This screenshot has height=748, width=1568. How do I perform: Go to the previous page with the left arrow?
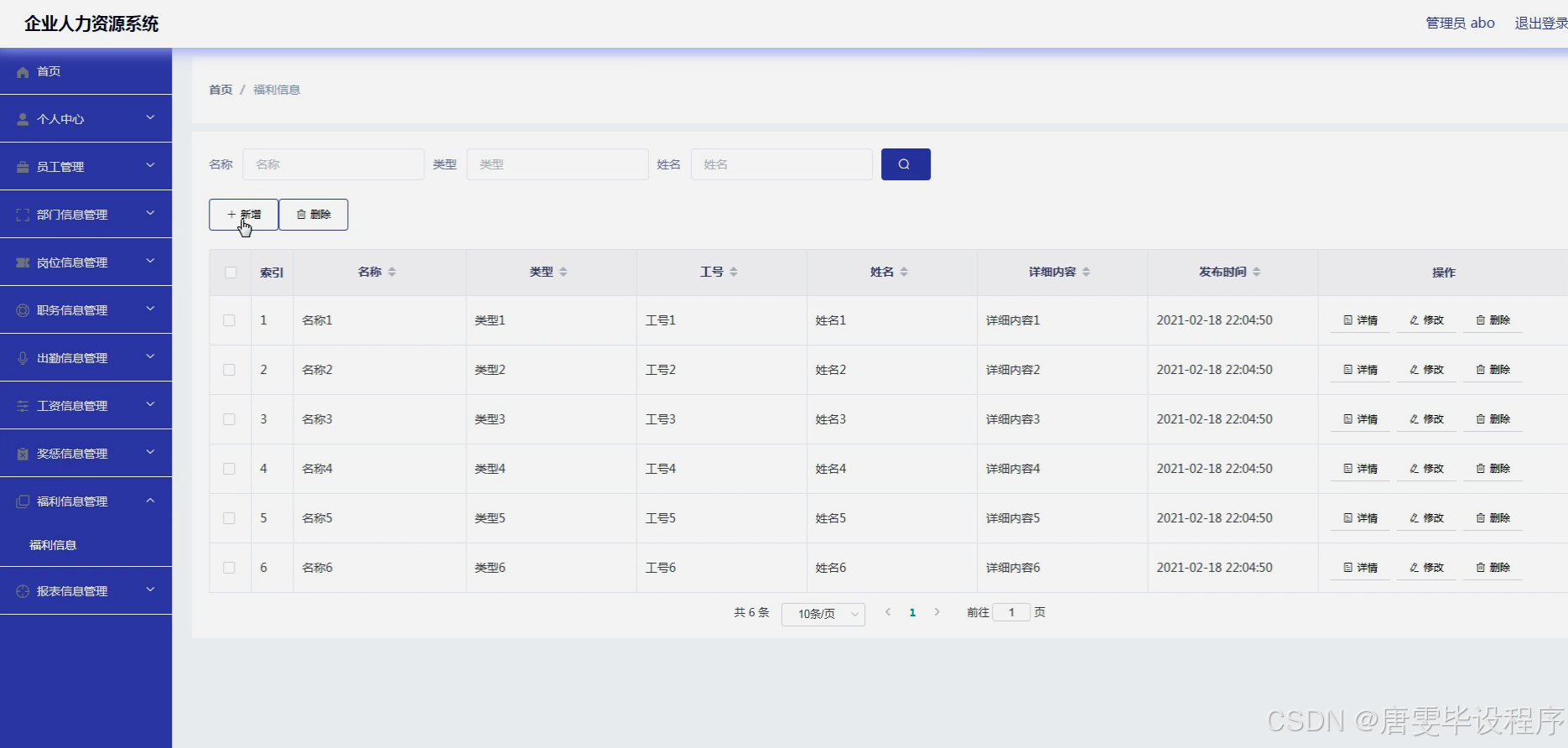[888, 612]
